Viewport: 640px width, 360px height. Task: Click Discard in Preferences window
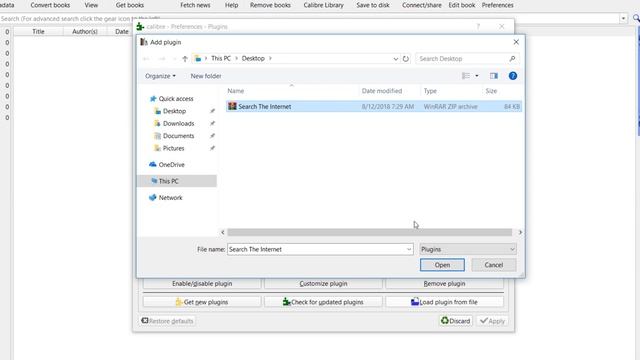coord(456,321)
